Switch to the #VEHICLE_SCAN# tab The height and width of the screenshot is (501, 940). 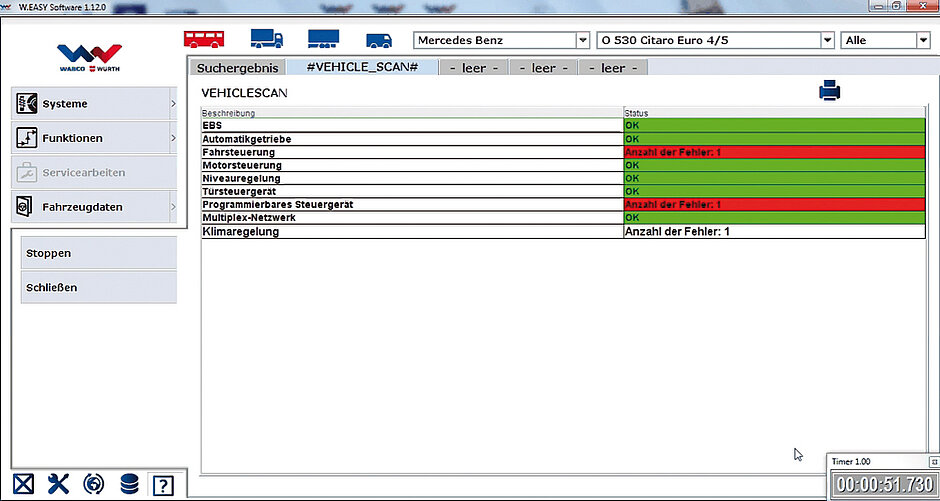click(361, 68)
